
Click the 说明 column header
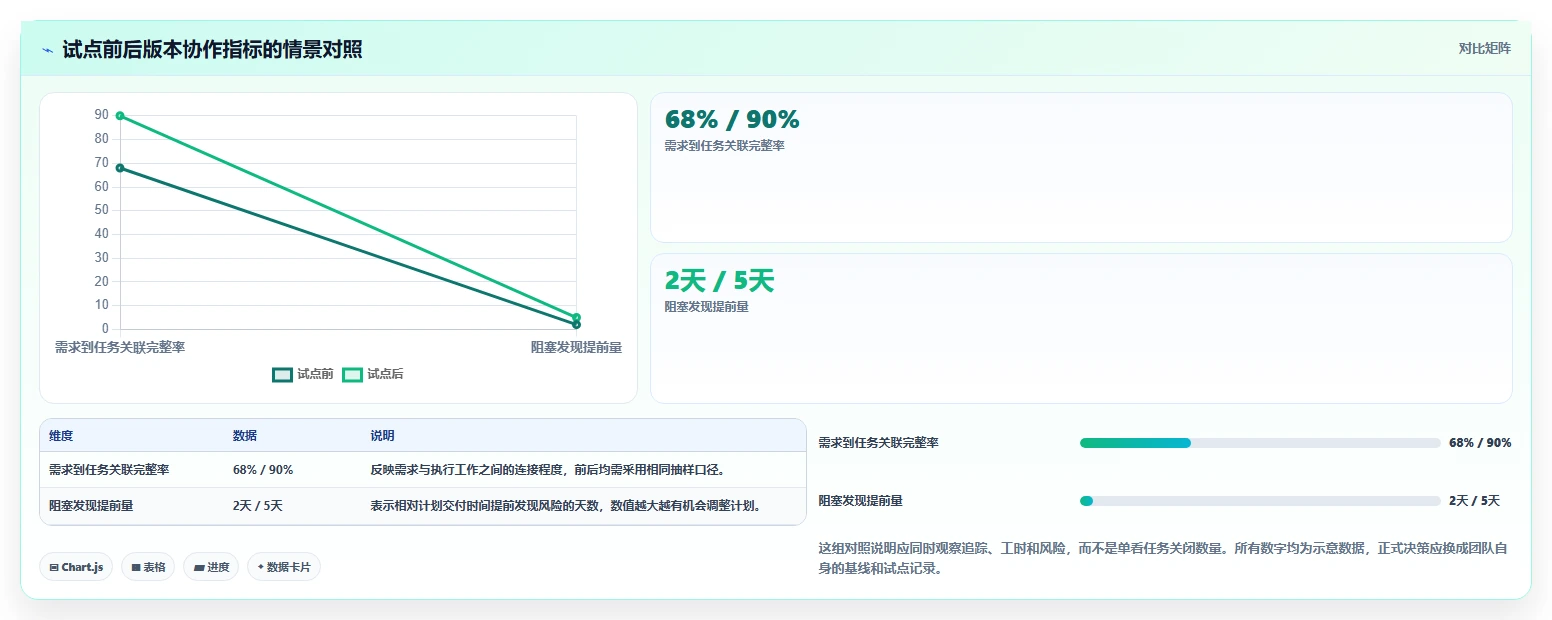[x=382, y=436]
